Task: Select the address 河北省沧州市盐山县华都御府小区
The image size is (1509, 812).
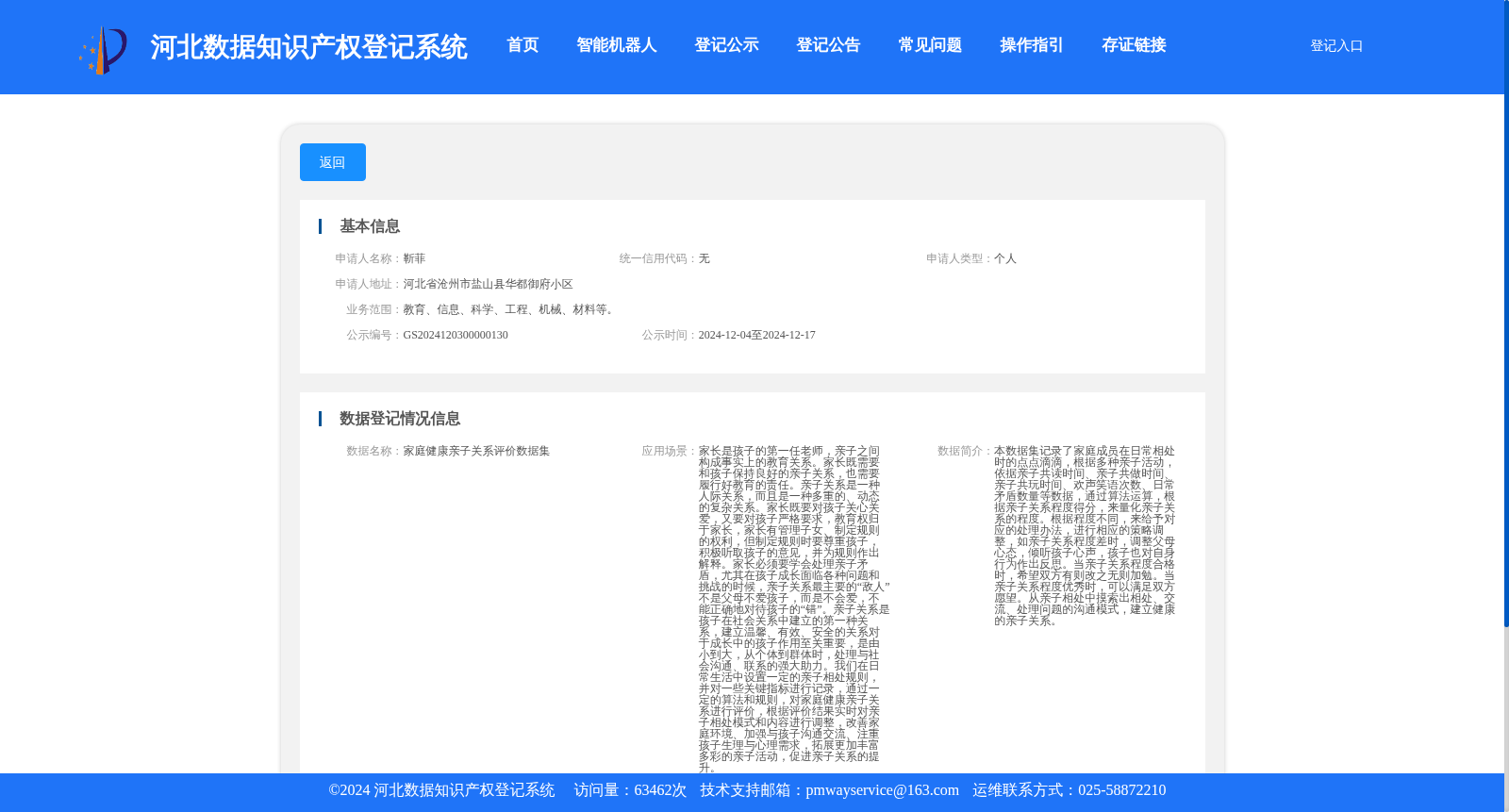Action: point(488,284)
